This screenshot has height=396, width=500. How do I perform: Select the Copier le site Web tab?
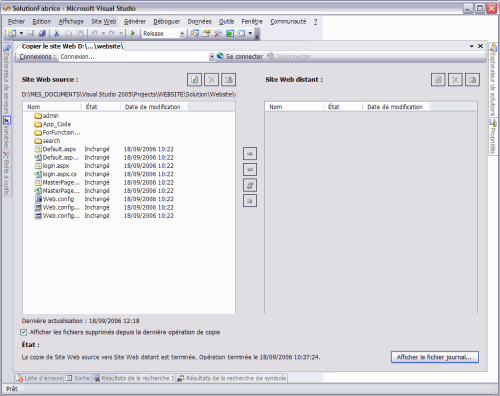(x=72, y=46)
